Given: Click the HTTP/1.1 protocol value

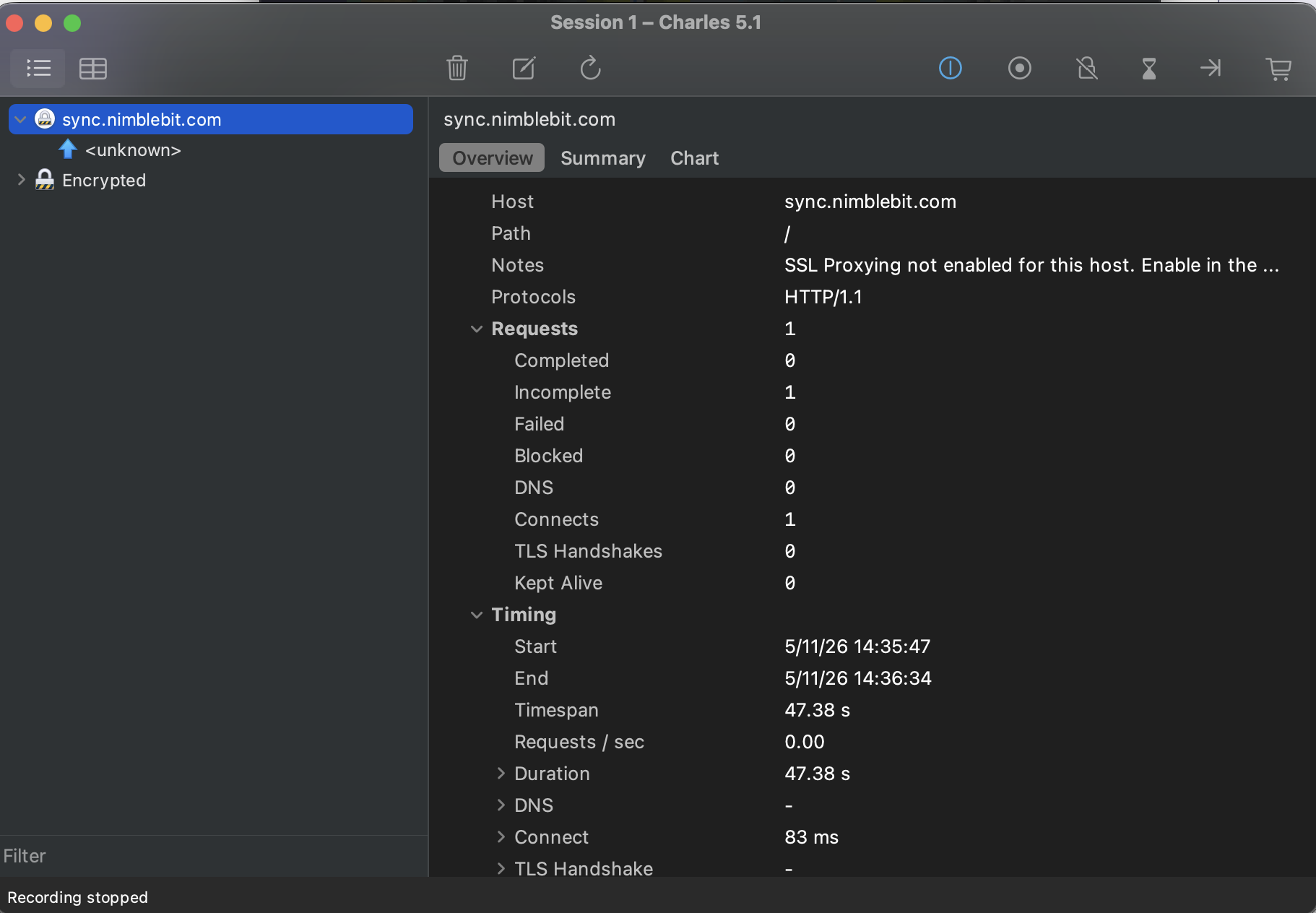Looking at the screenshot, I should click(x=823, y=297).
